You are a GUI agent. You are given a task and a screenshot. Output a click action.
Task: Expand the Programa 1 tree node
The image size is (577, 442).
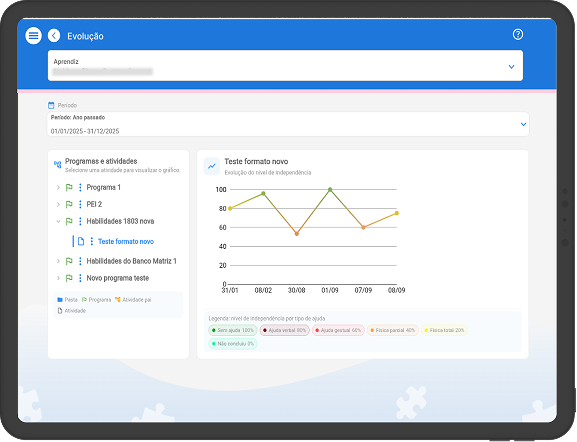click(x=58, y=187)
